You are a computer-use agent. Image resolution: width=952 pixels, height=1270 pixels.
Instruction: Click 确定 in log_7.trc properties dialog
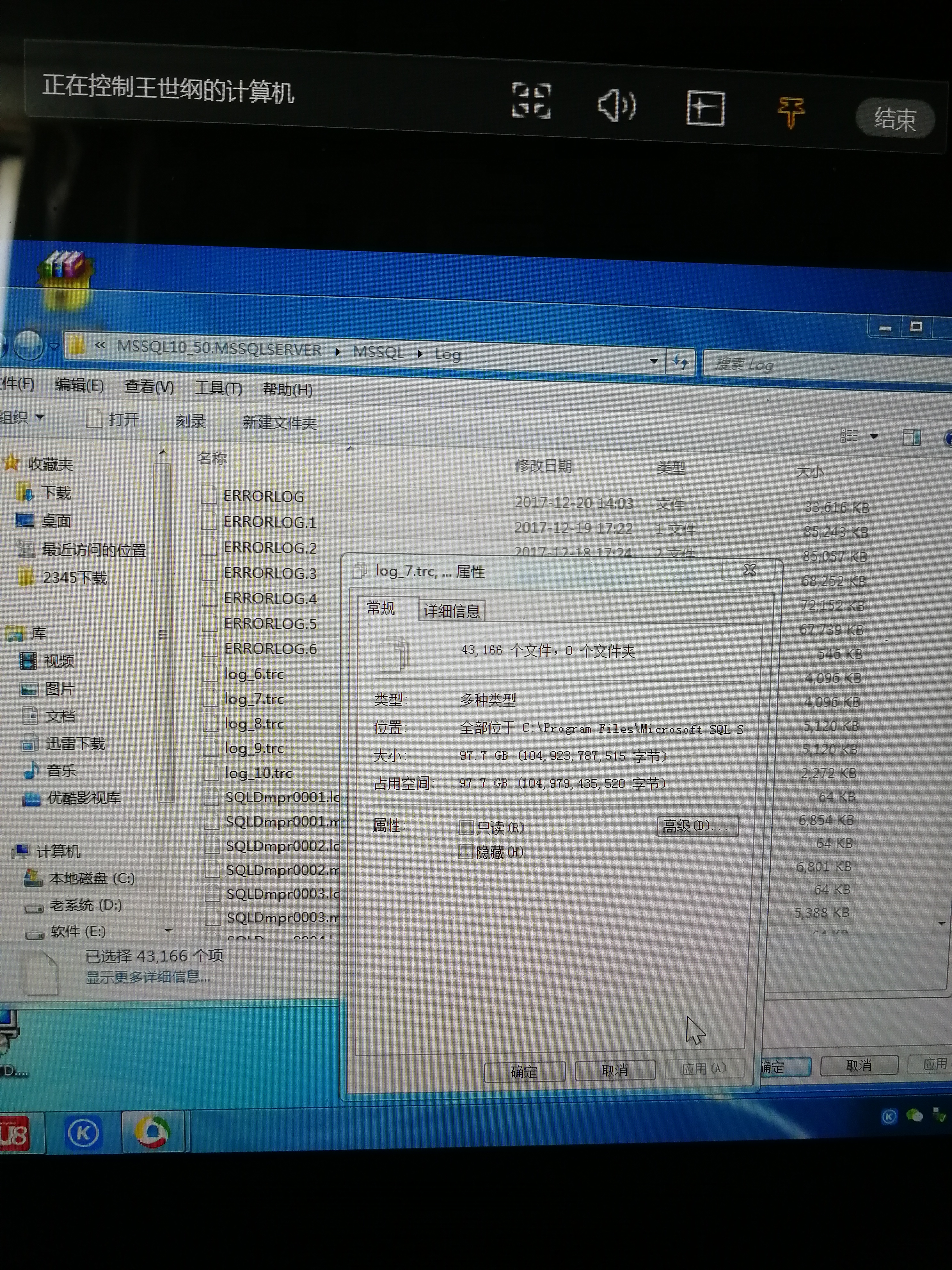525,1071
